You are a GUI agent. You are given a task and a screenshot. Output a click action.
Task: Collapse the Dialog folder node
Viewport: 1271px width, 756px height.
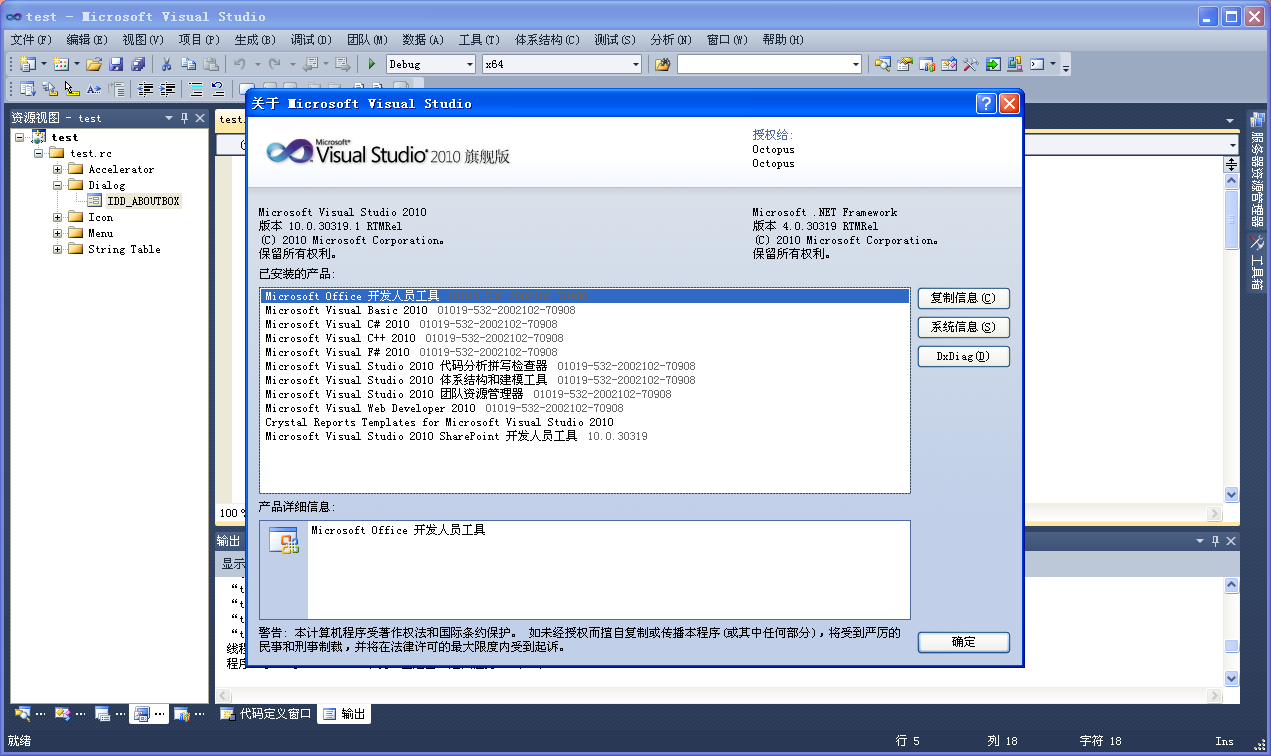point(58,185)
